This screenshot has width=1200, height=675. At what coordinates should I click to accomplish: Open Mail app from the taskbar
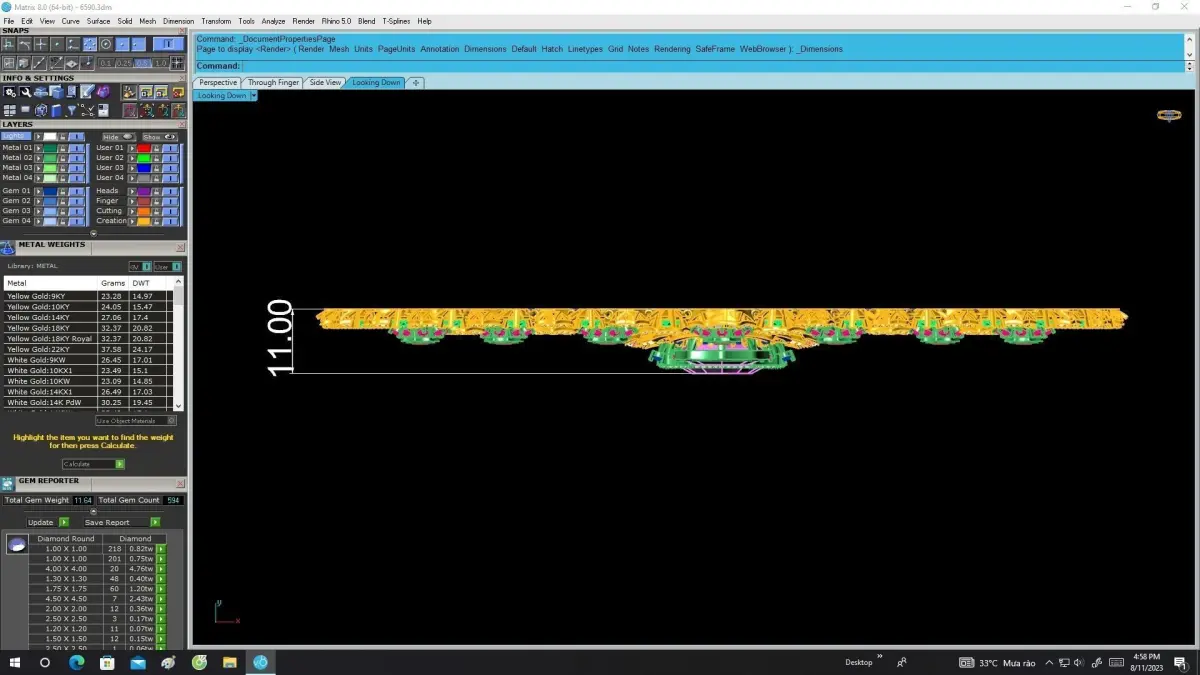click(x=138, y=662)
